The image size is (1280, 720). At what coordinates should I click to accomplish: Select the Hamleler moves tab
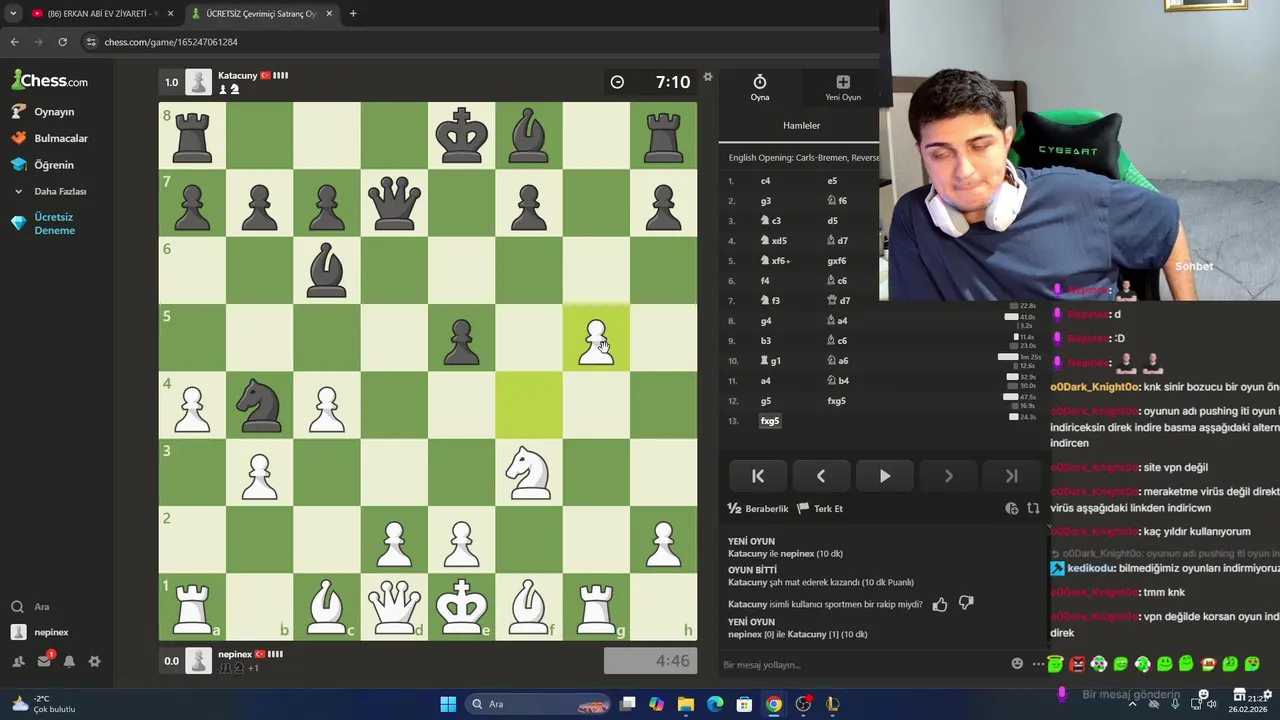click(801, 126)
